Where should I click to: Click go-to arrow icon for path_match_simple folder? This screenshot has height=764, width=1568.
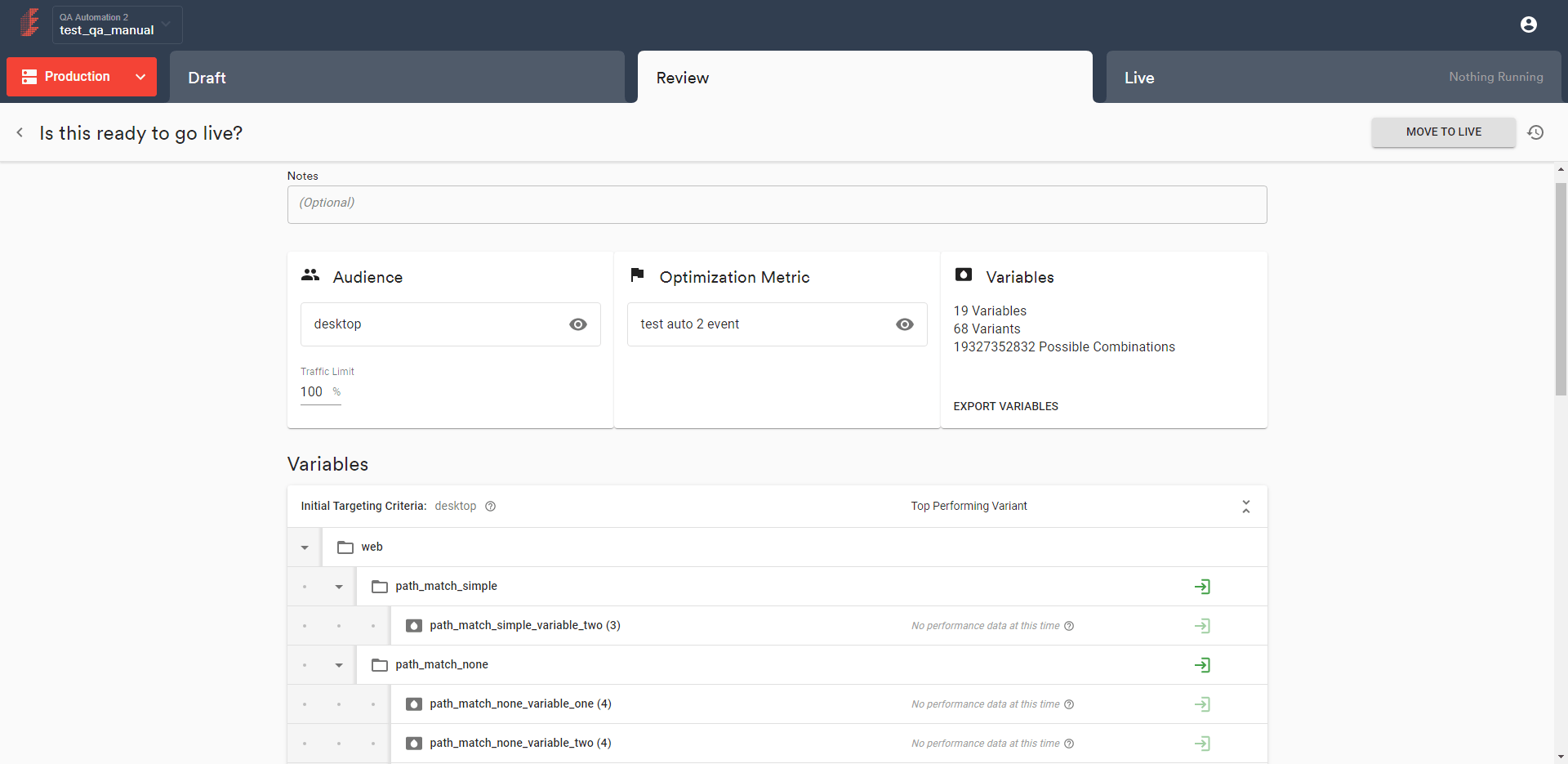[x=1202, y=587]
